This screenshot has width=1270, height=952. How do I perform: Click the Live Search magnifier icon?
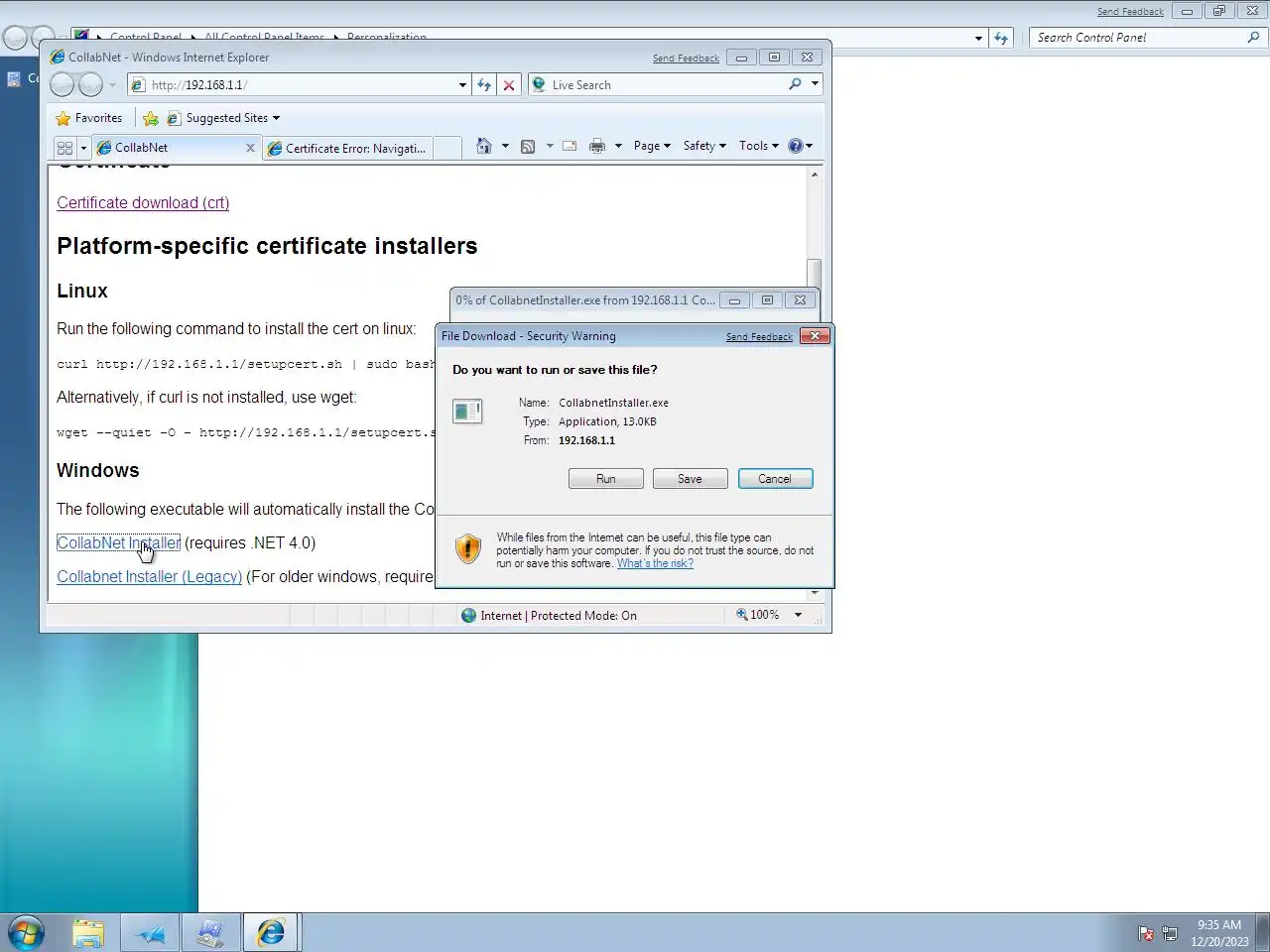[x=795, y=84]
